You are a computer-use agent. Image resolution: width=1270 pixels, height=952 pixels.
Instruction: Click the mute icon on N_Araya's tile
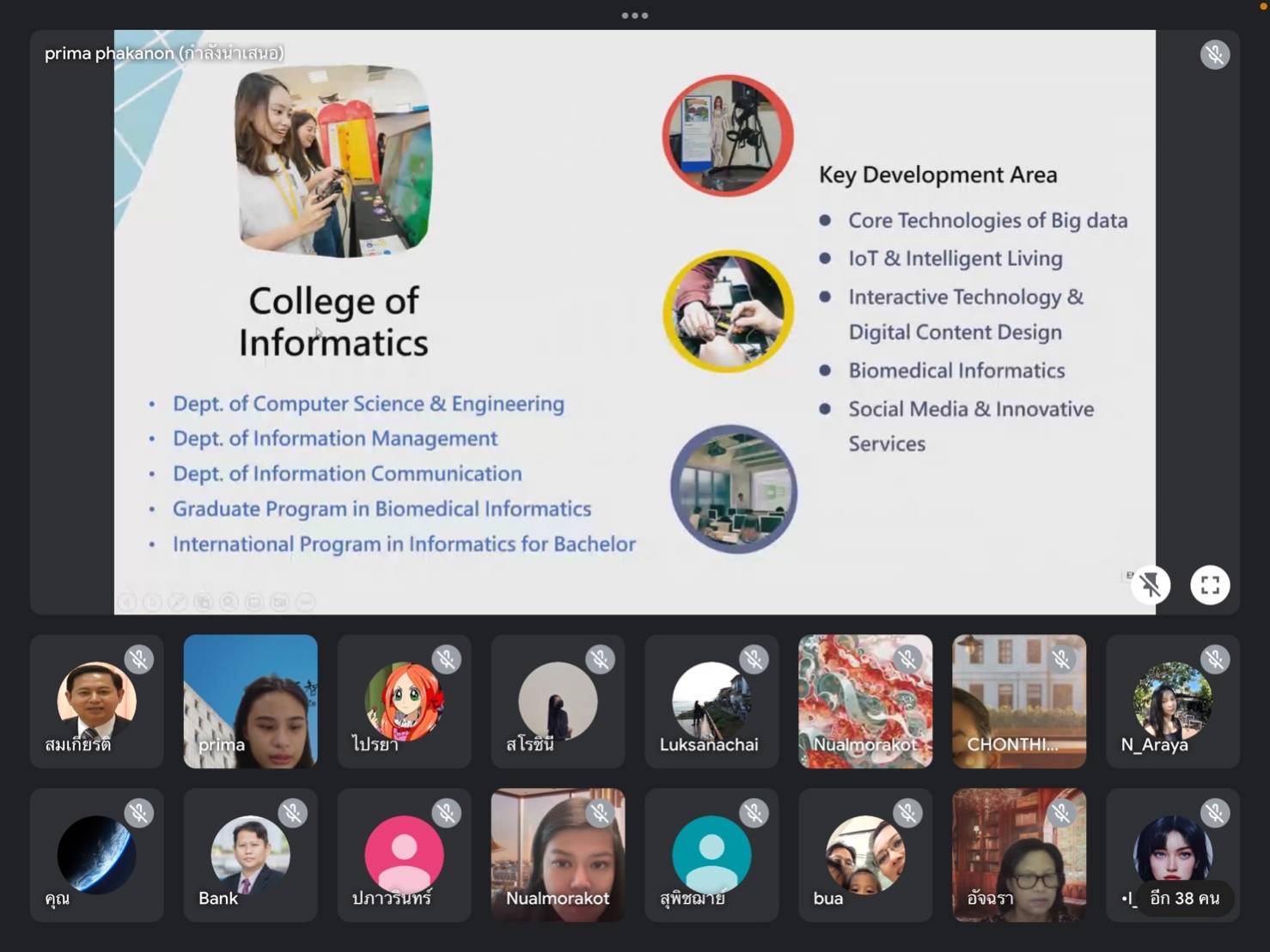(1214, 660)
